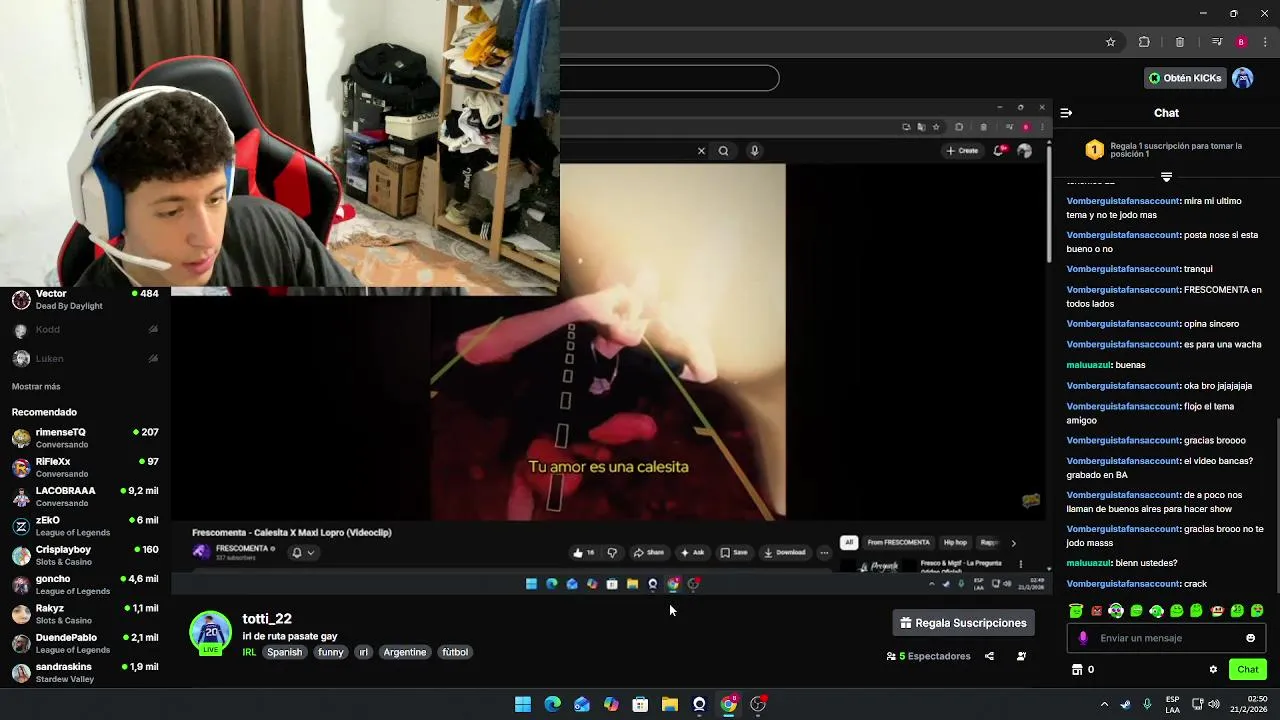Select the Argentine tag
This screenshot has width=1280, height=720.
pyautogui.click(x=405, y=652)
